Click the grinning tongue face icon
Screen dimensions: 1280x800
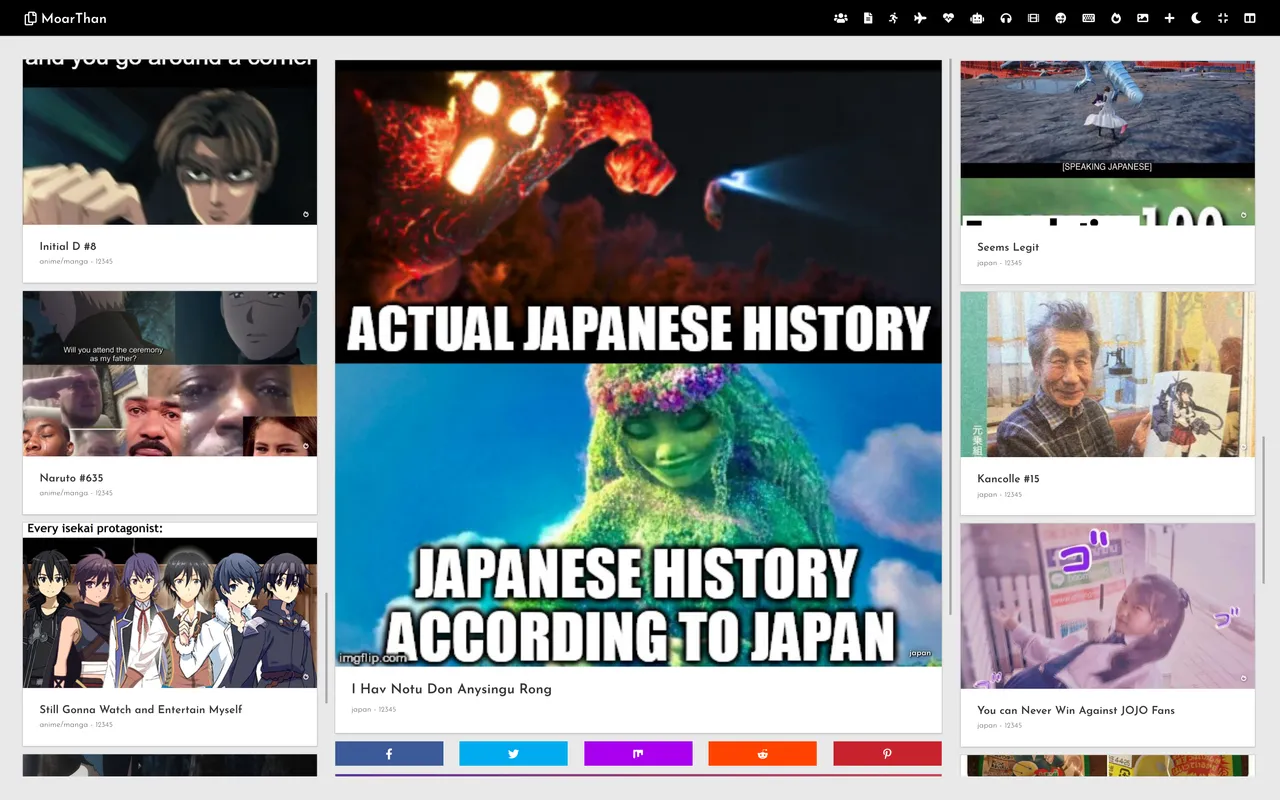(x=1061, y=18)
